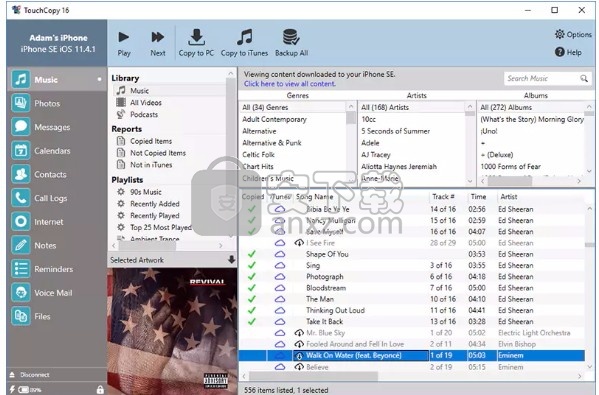This screenshot has width=599, height=395.
Task: Select the Alternative & Punk genre
Action: tap(272, 143)
